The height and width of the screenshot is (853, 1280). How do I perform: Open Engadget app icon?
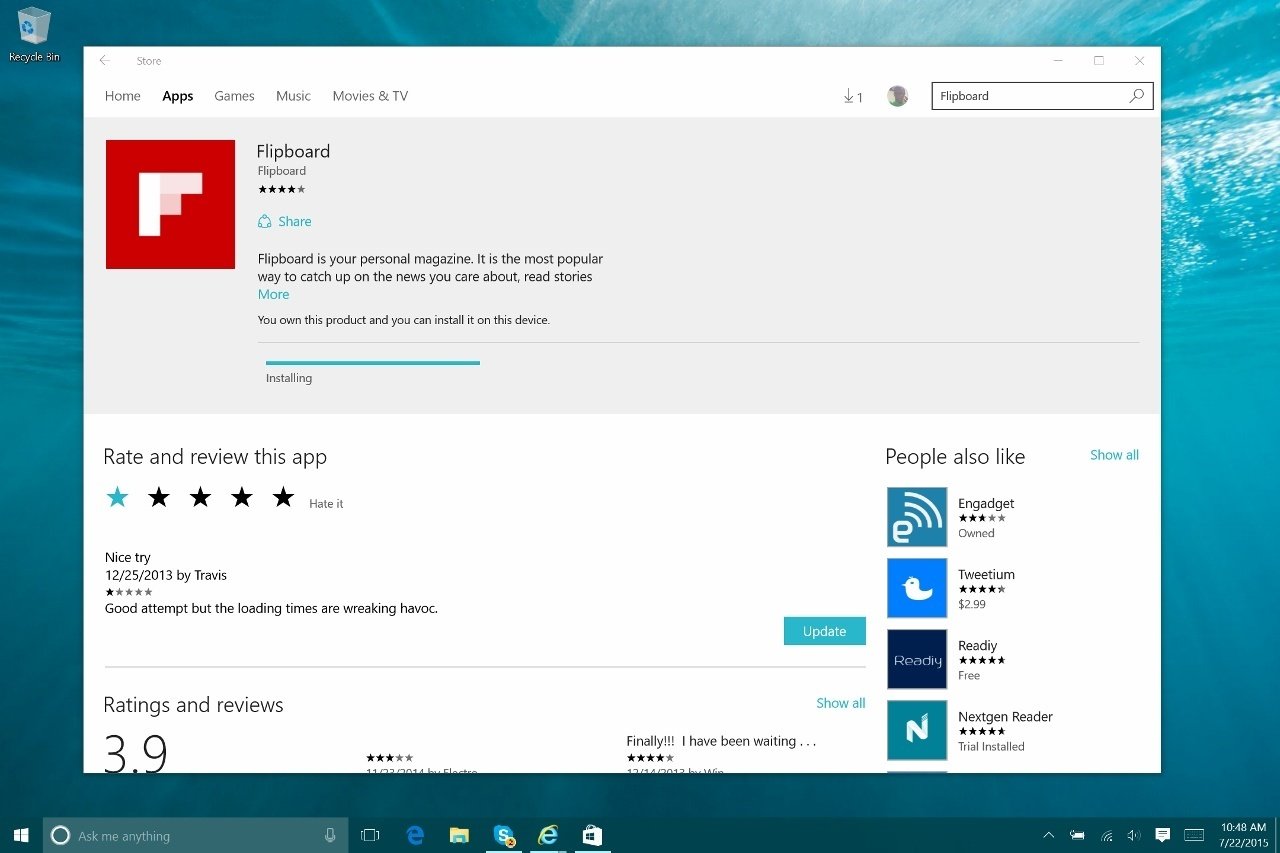[x=917, y=517]
